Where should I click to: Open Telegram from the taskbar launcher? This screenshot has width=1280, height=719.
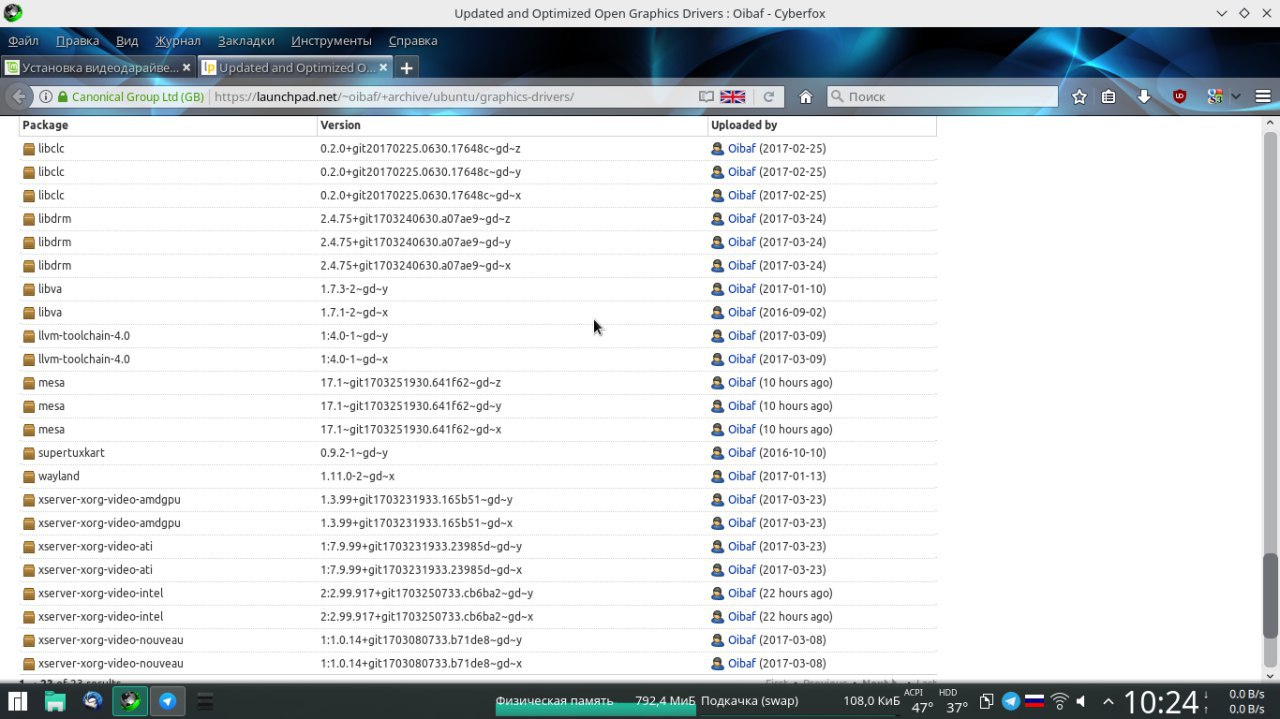point(168,701)
